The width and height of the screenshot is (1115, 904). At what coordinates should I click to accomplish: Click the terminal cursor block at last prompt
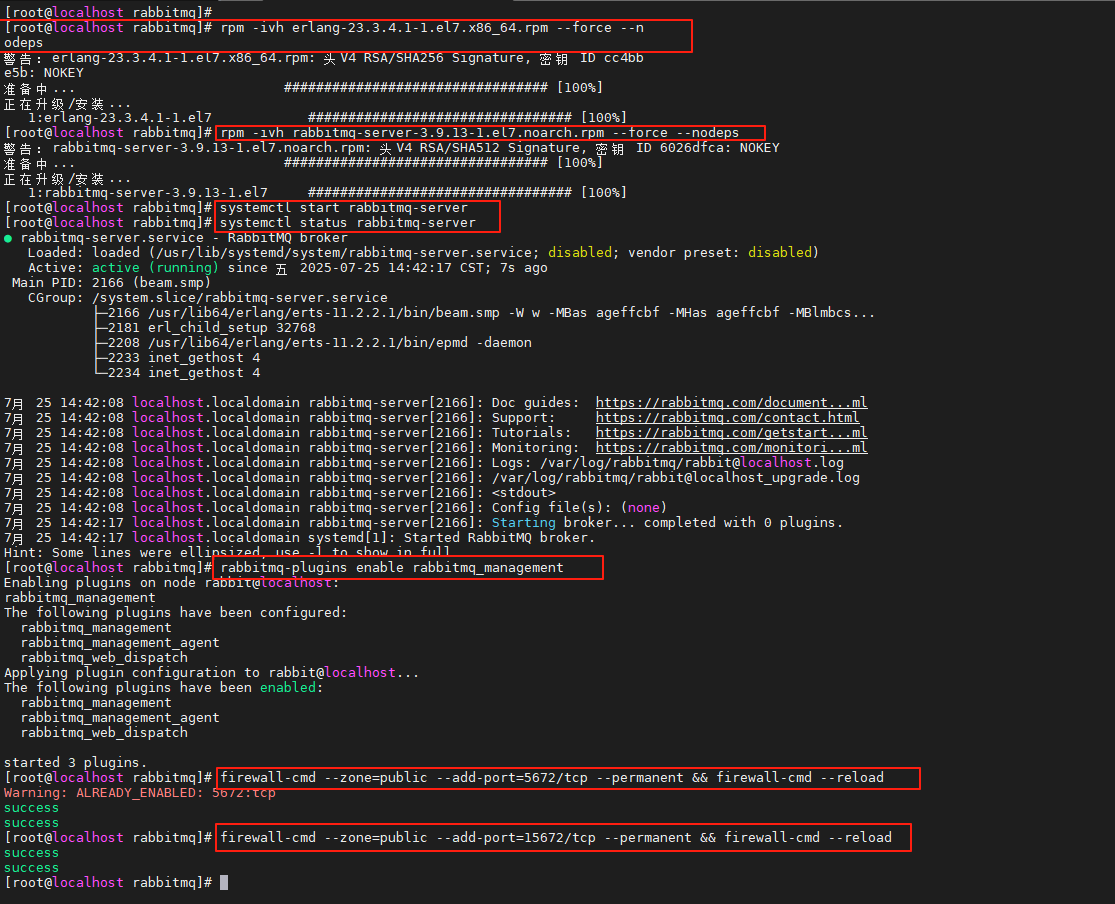pos(224,883)
